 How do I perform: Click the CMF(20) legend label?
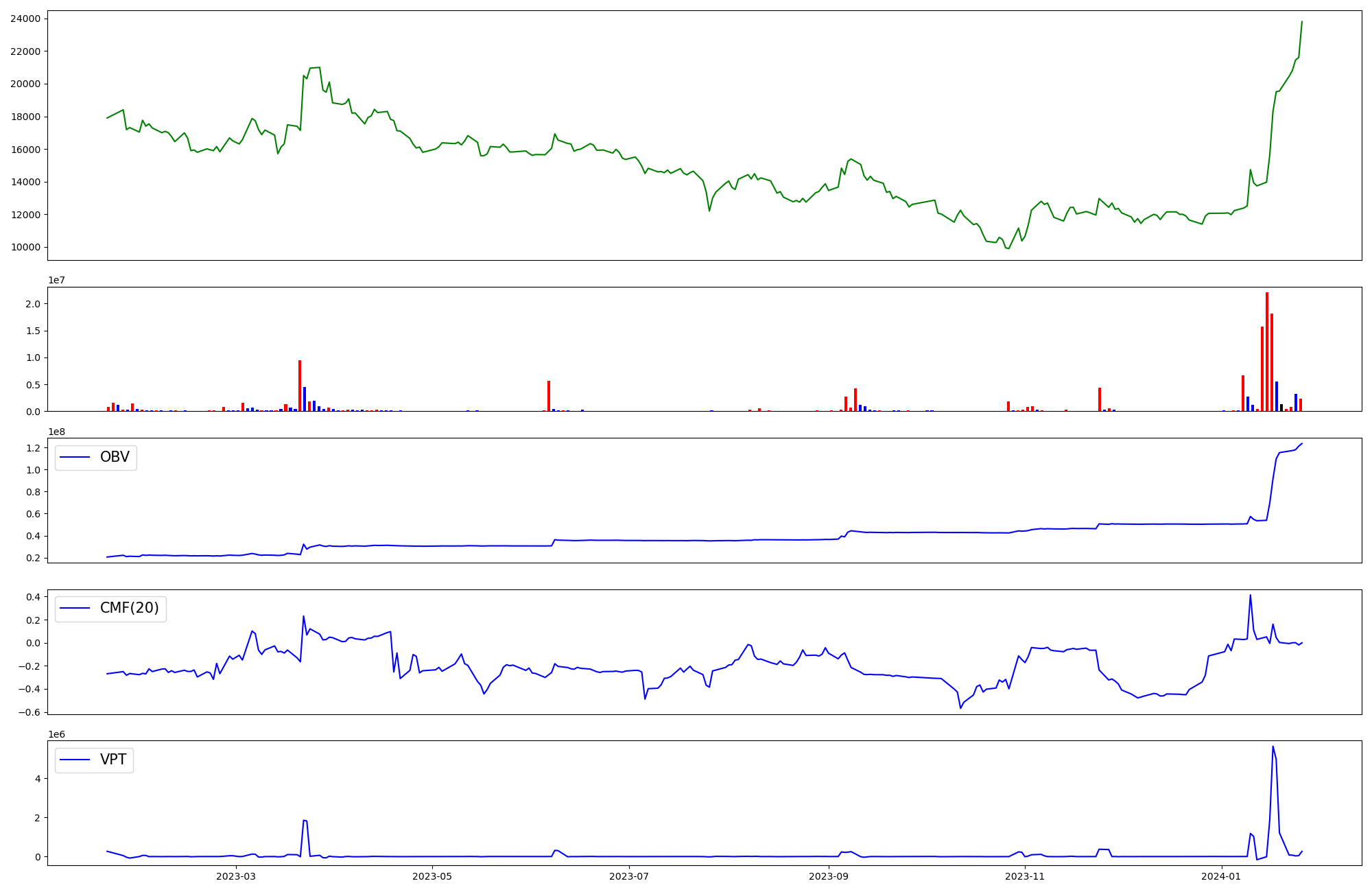click(x=129, y=608)
